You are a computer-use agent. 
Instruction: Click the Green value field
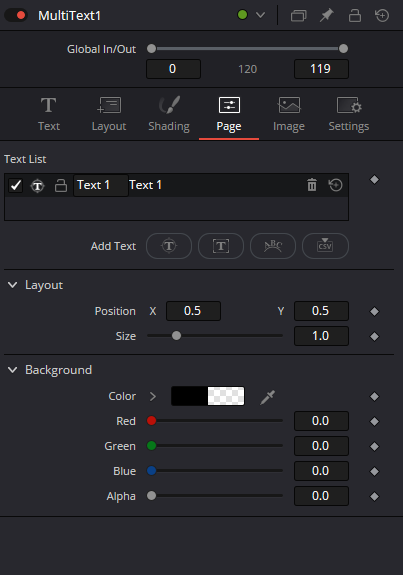[321, 446]
